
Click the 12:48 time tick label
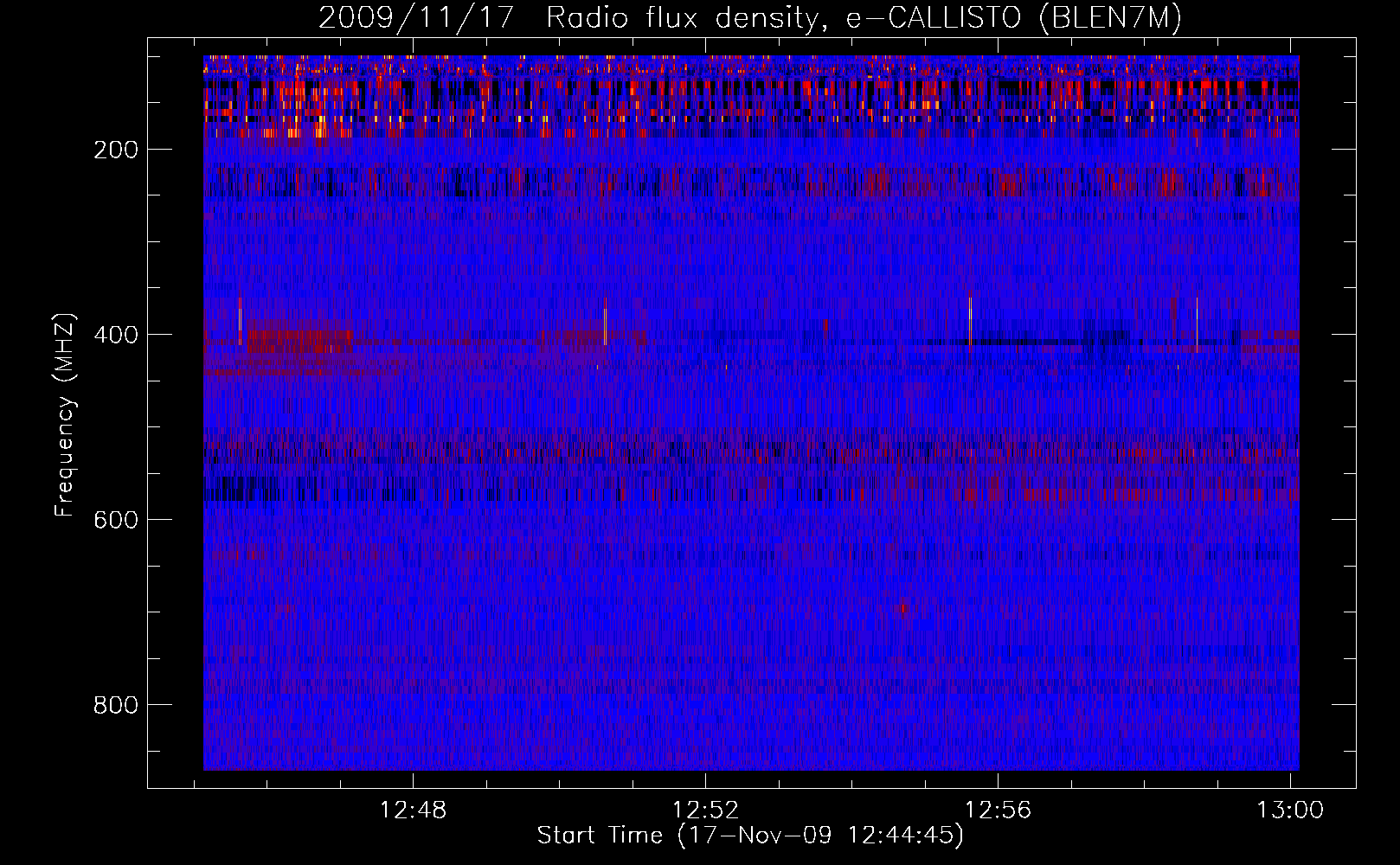point(414,810)
